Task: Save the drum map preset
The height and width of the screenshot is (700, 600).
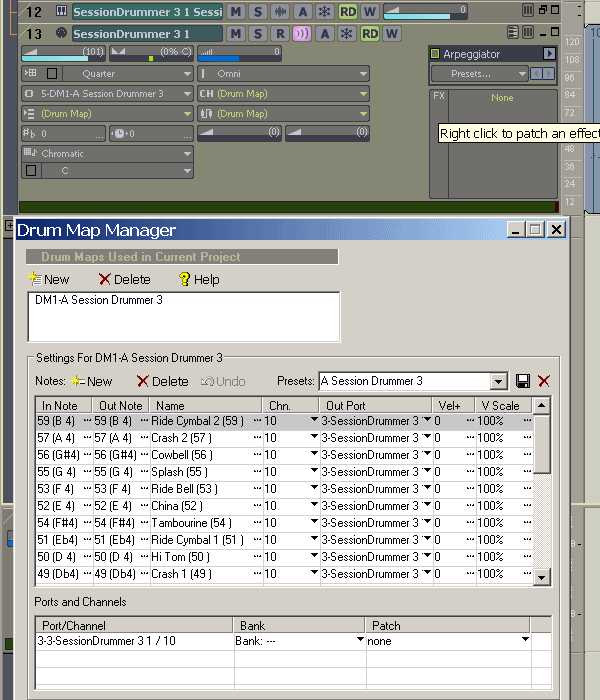Action: click(522, 381)
